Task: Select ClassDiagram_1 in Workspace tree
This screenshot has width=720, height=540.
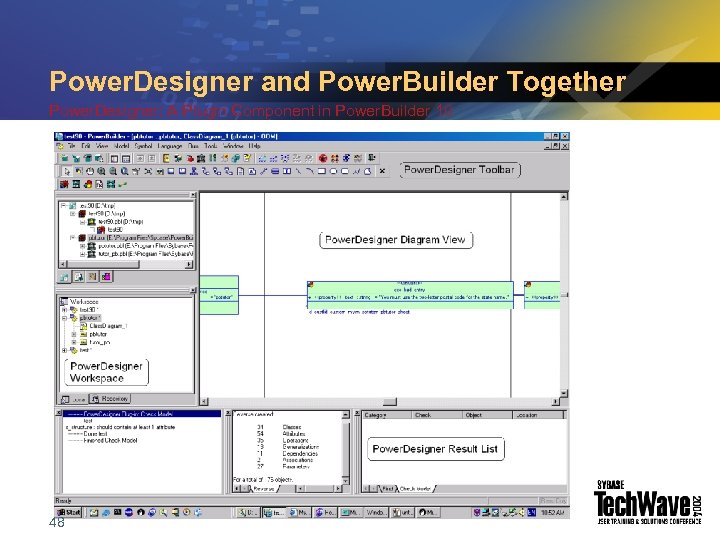Action: (x=108, y=326)
